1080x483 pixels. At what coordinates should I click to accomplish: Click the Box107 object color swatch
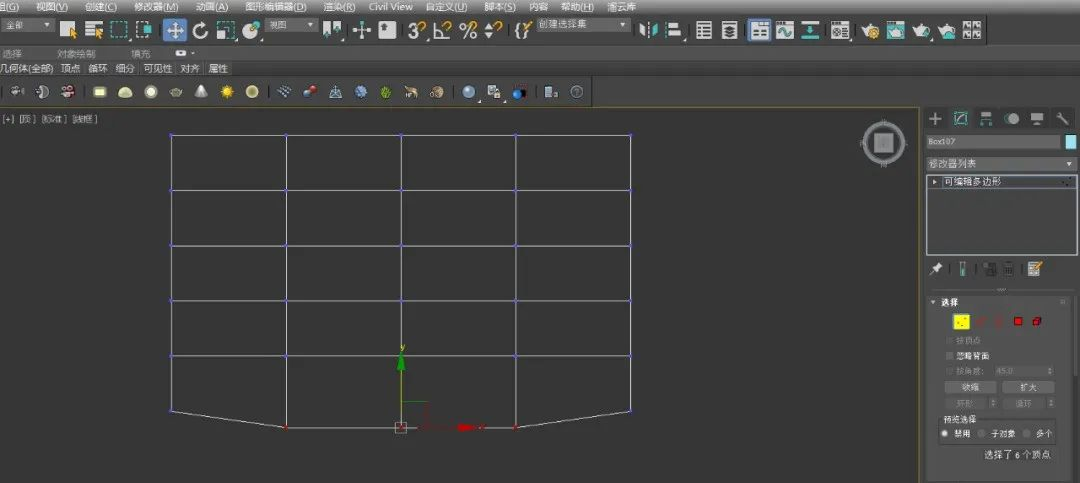(1070, 141)
